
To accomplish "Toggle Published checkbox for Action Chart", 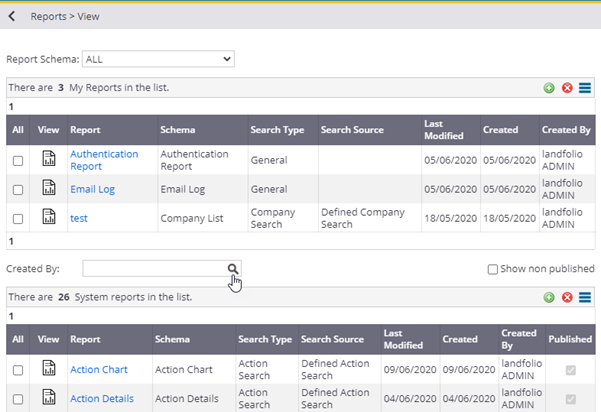I will (571, 370).
